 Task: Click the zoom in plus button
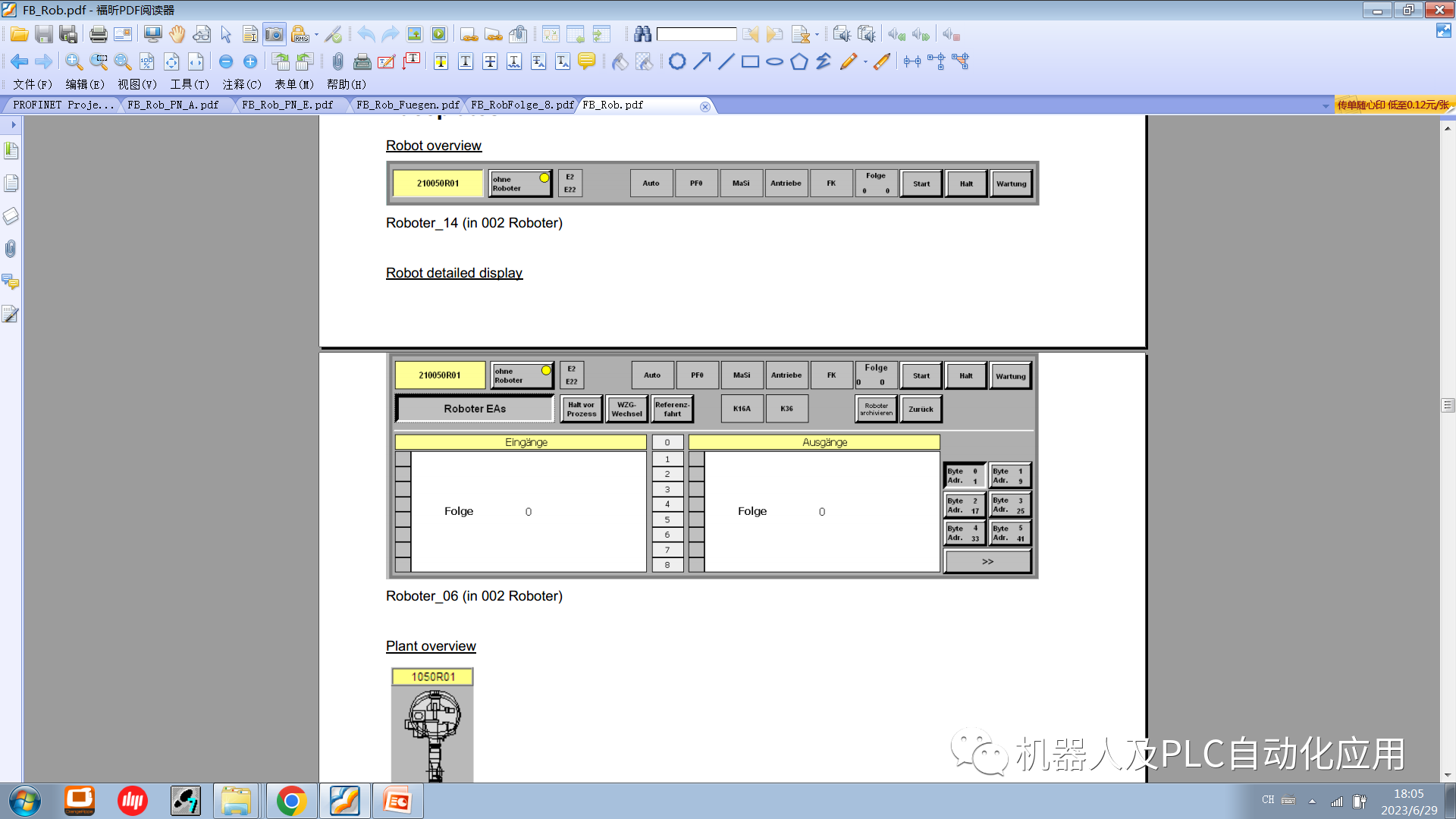250,61
